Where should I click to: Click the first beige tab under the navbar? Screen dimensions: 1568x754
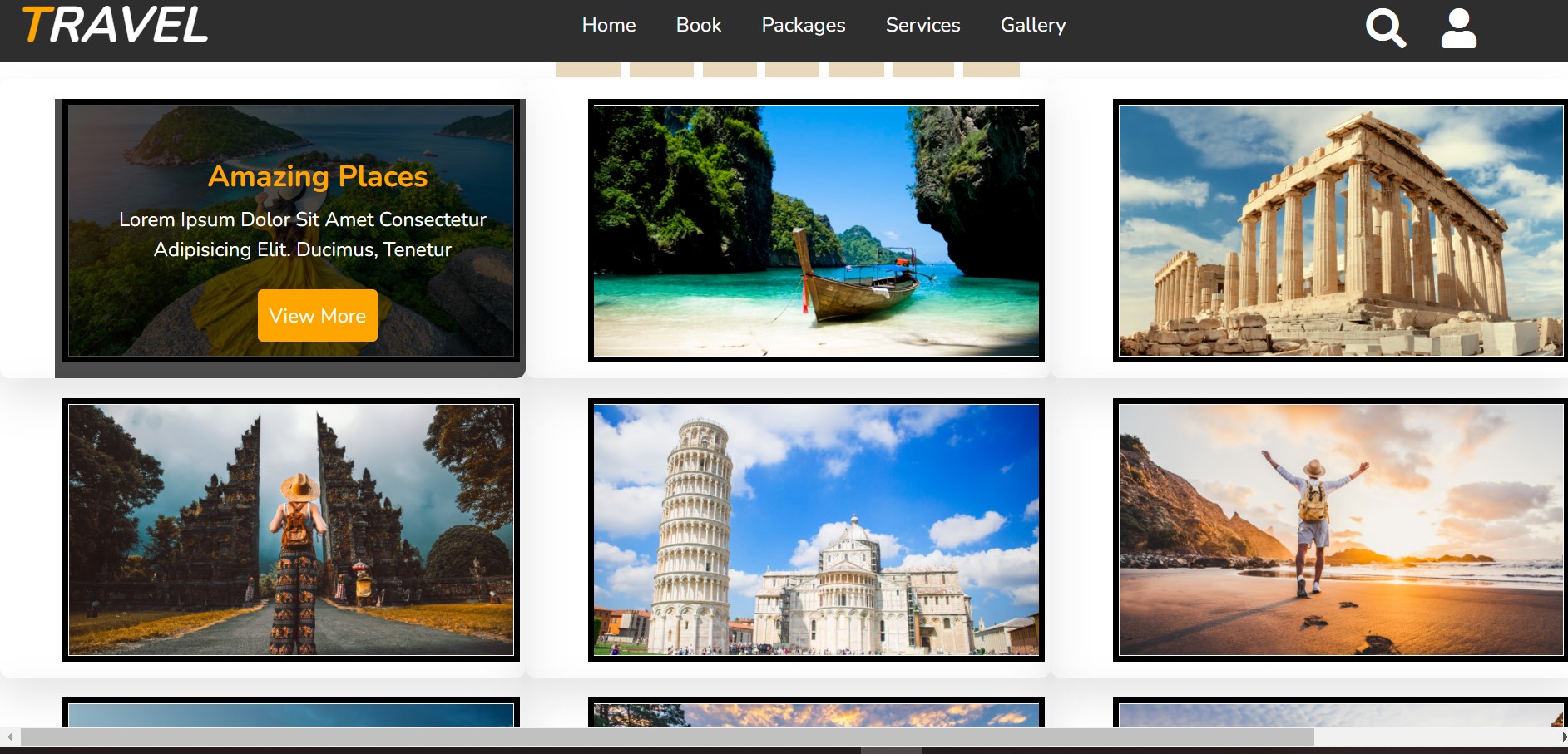(x=588, y=70)
